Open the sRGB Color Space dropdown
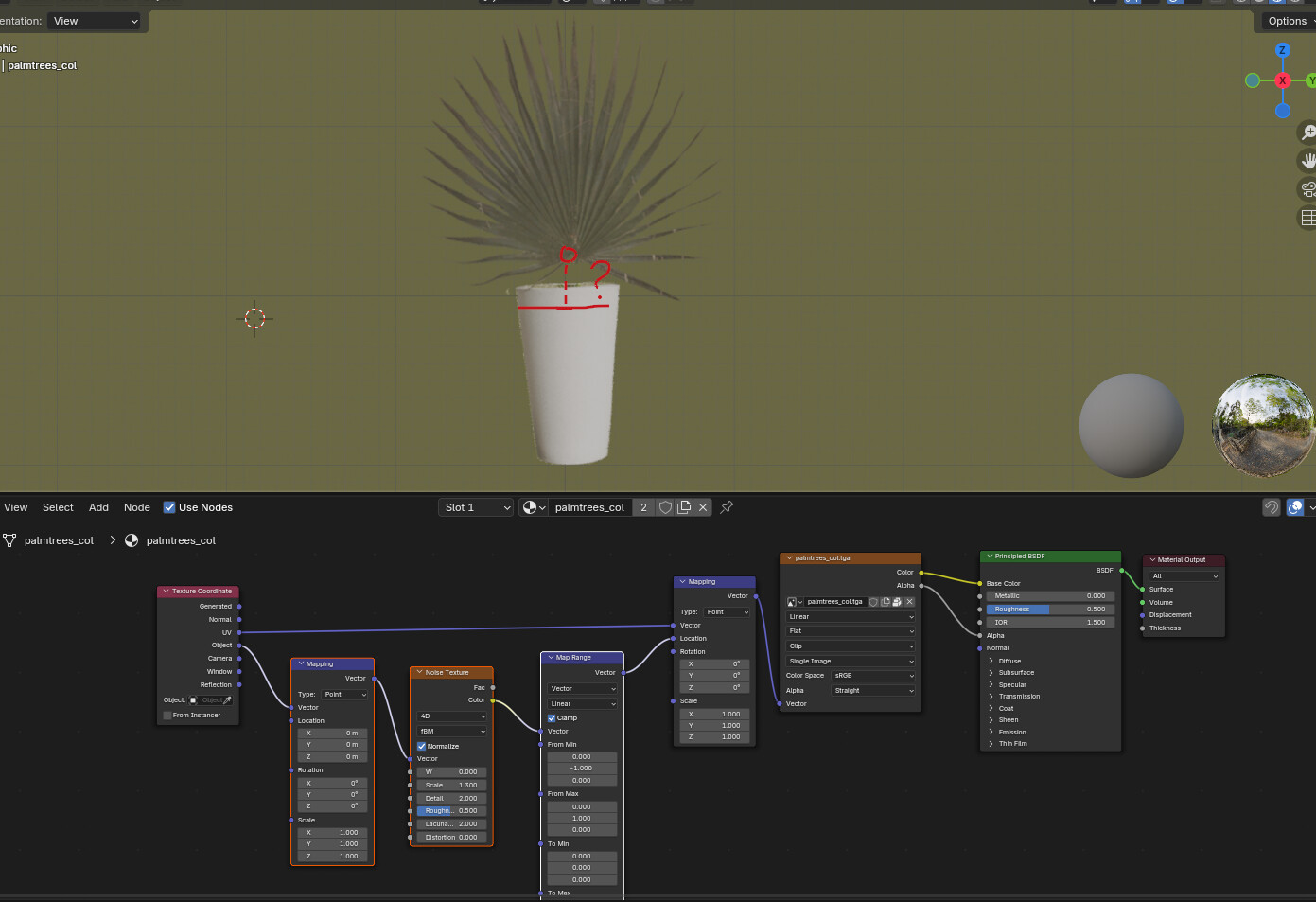 click(x=873, y=676)
